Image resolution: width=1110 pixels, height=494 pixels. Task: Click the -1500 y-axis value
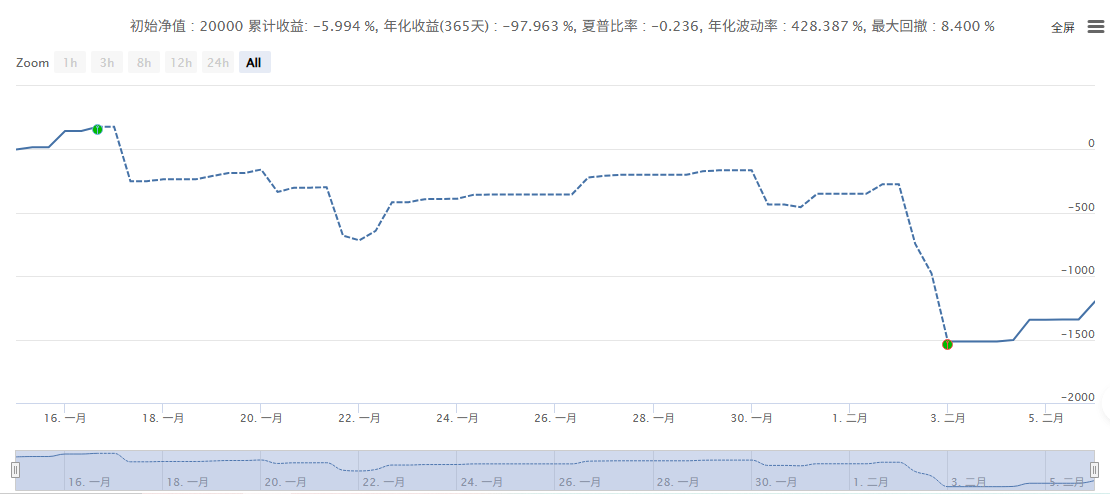point(1080,334)
